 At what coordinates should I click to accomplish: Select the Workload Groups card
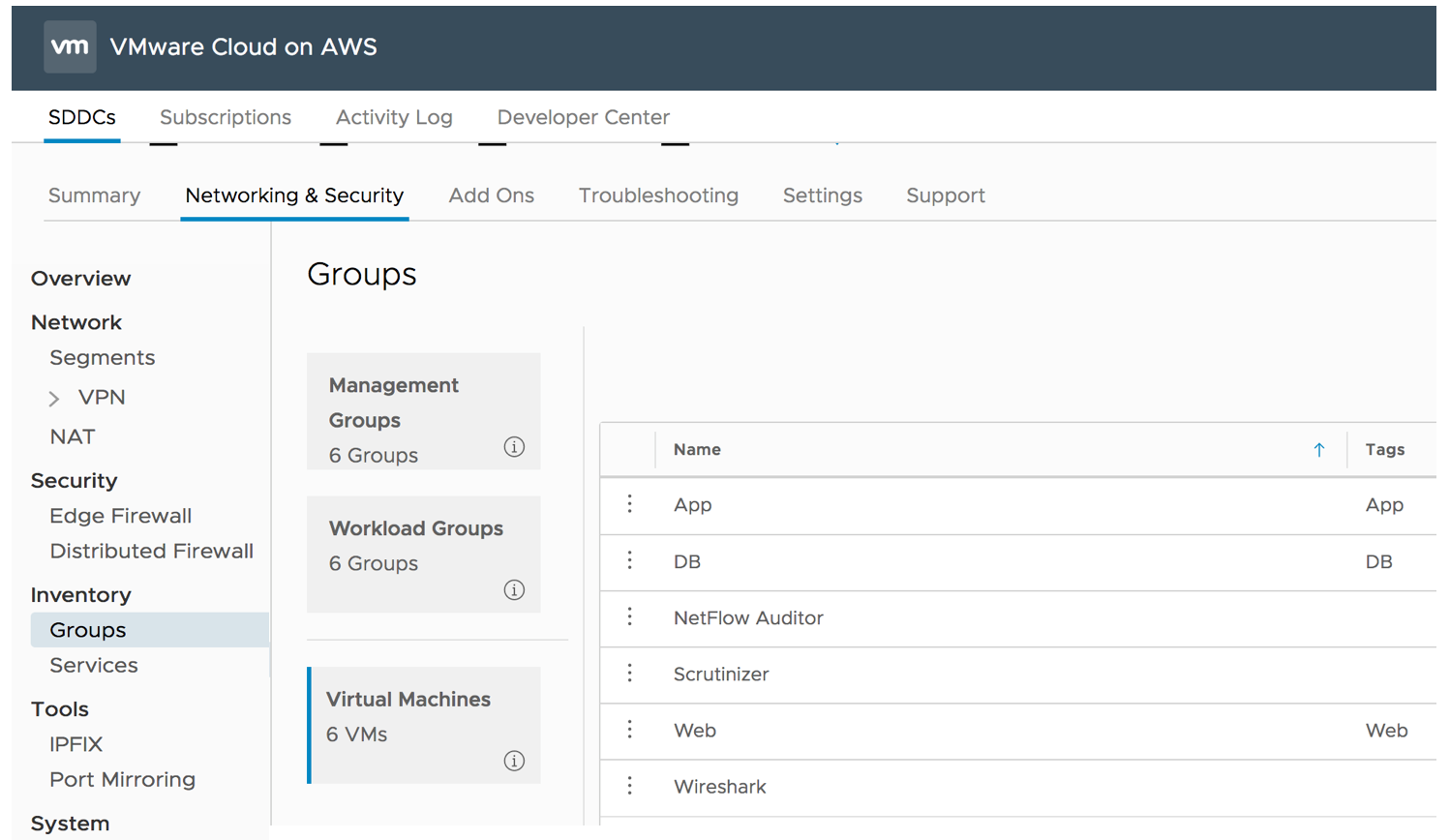tap(423, 555)
